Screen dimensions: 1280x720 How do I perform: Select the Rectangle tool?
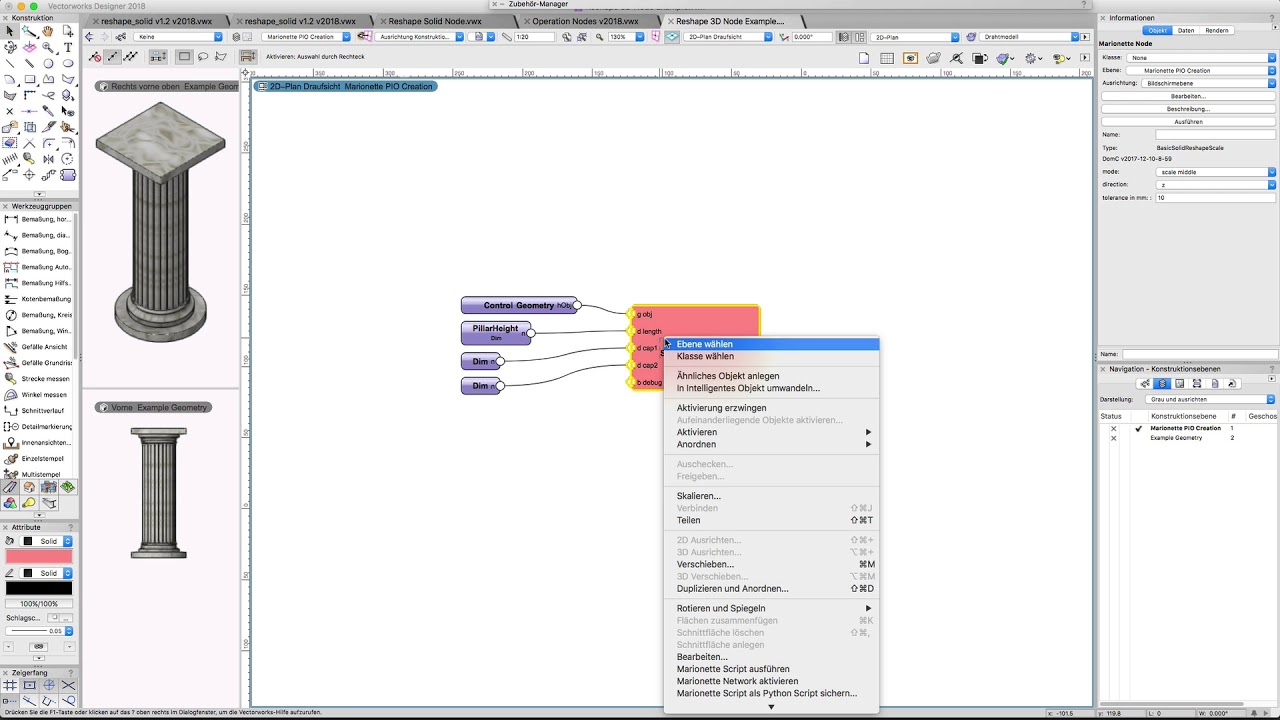coord(29,79)
